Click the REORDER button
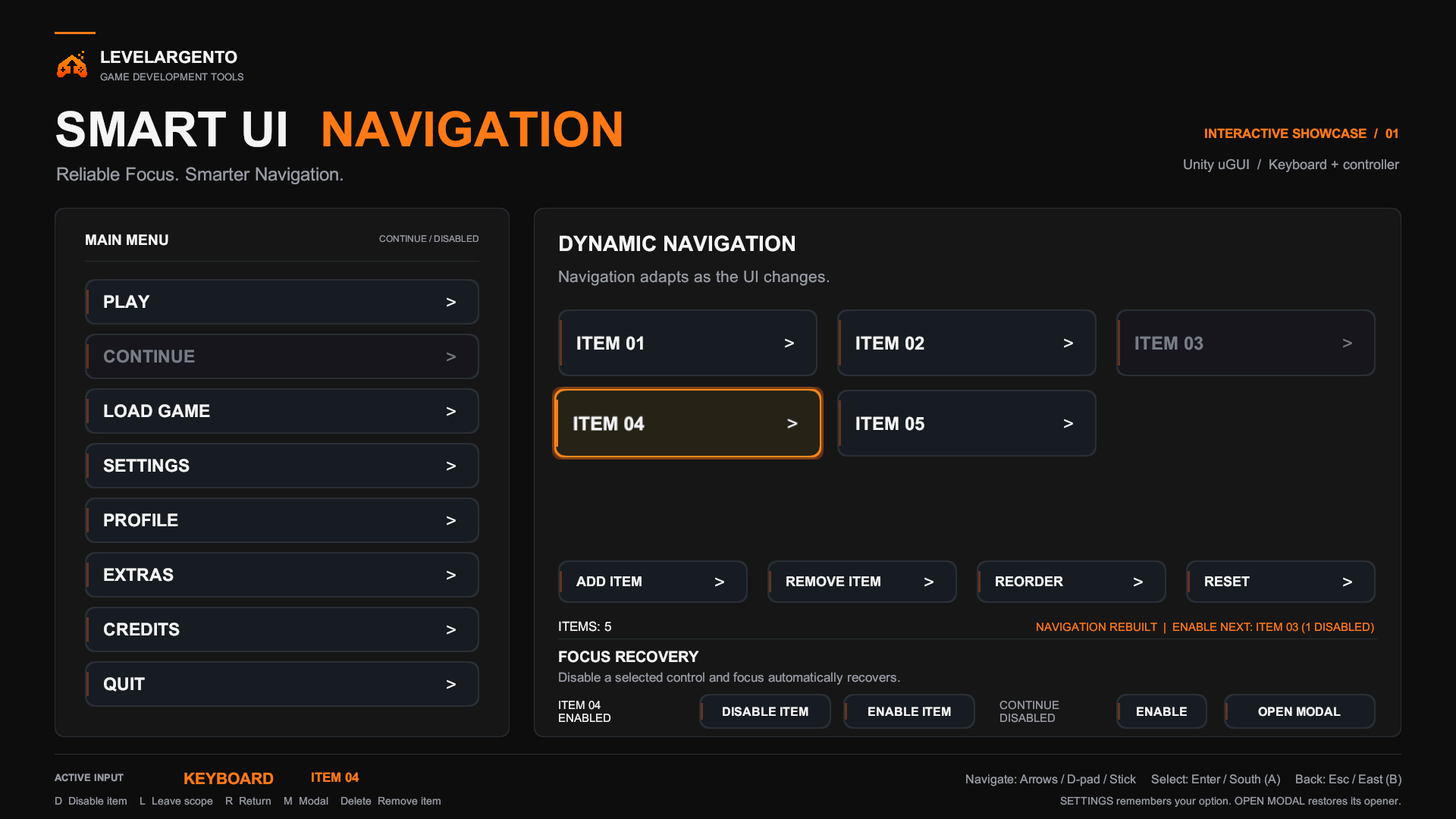This screenshot has width=1456, height=819. [1072, 582]
